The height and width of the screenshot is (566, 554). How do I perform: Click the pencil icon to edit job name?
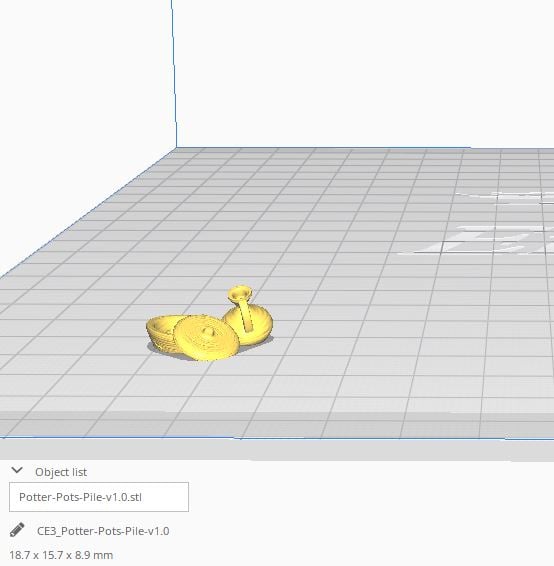point(17,530)
